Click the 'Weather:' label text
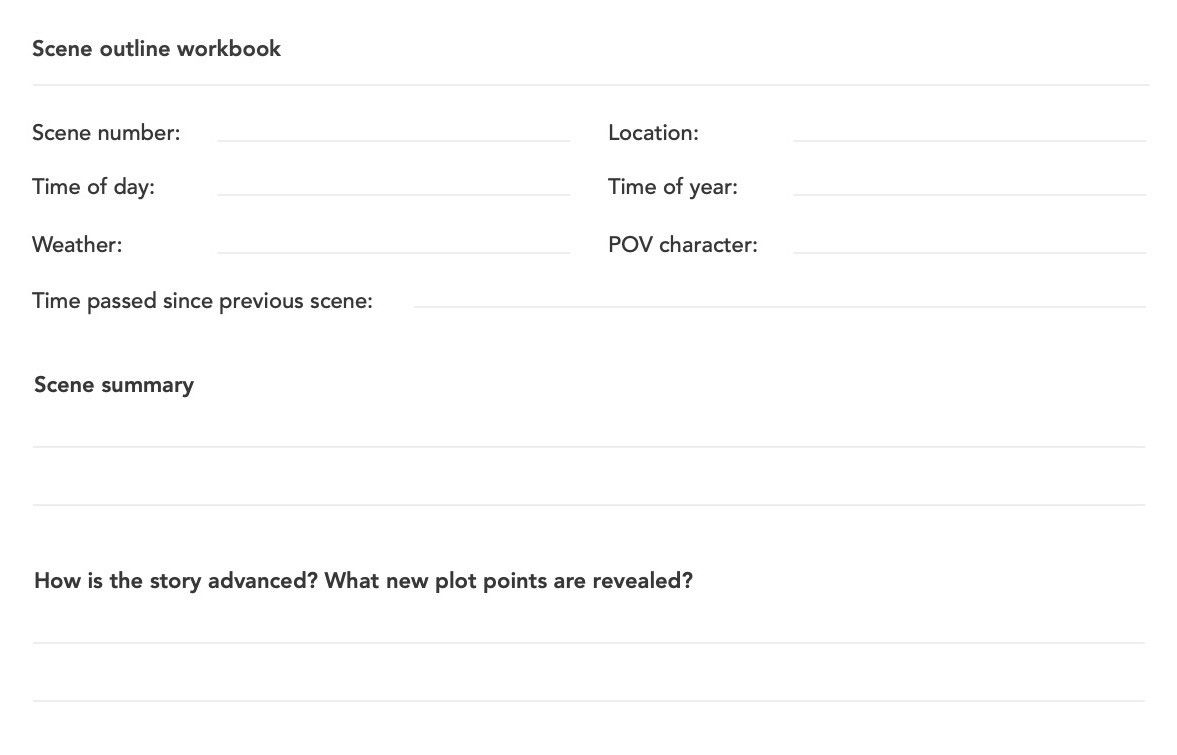This screenshot has height=755, width=1177. click(77, 245)
